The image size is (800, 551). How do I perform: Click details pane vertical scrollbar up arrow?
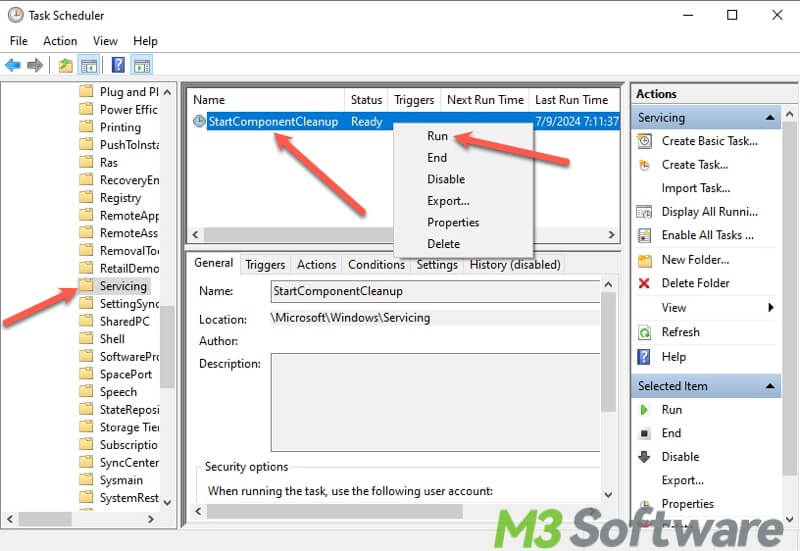tap(608, 285)
